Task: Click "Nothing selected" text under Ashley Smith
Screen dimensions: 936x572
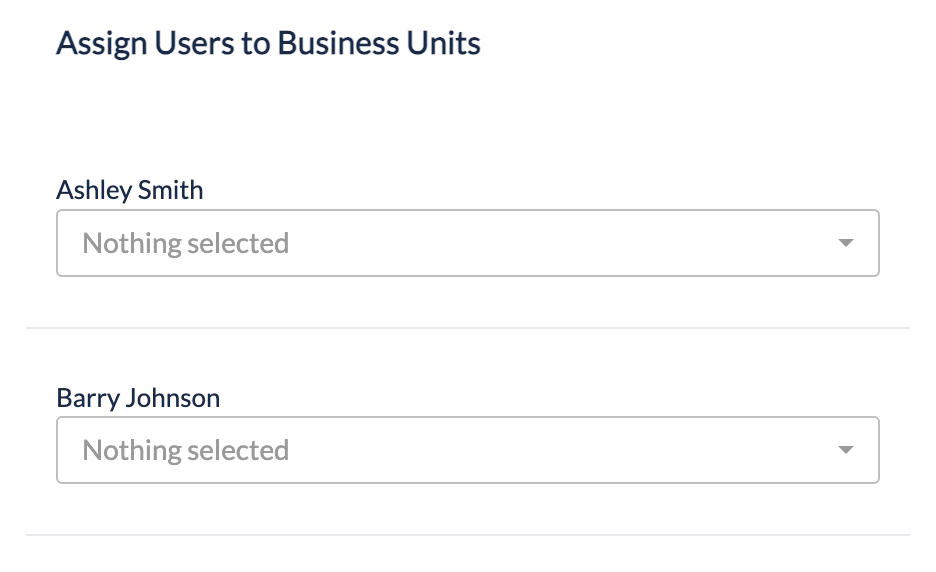Action: pos(185,243)
